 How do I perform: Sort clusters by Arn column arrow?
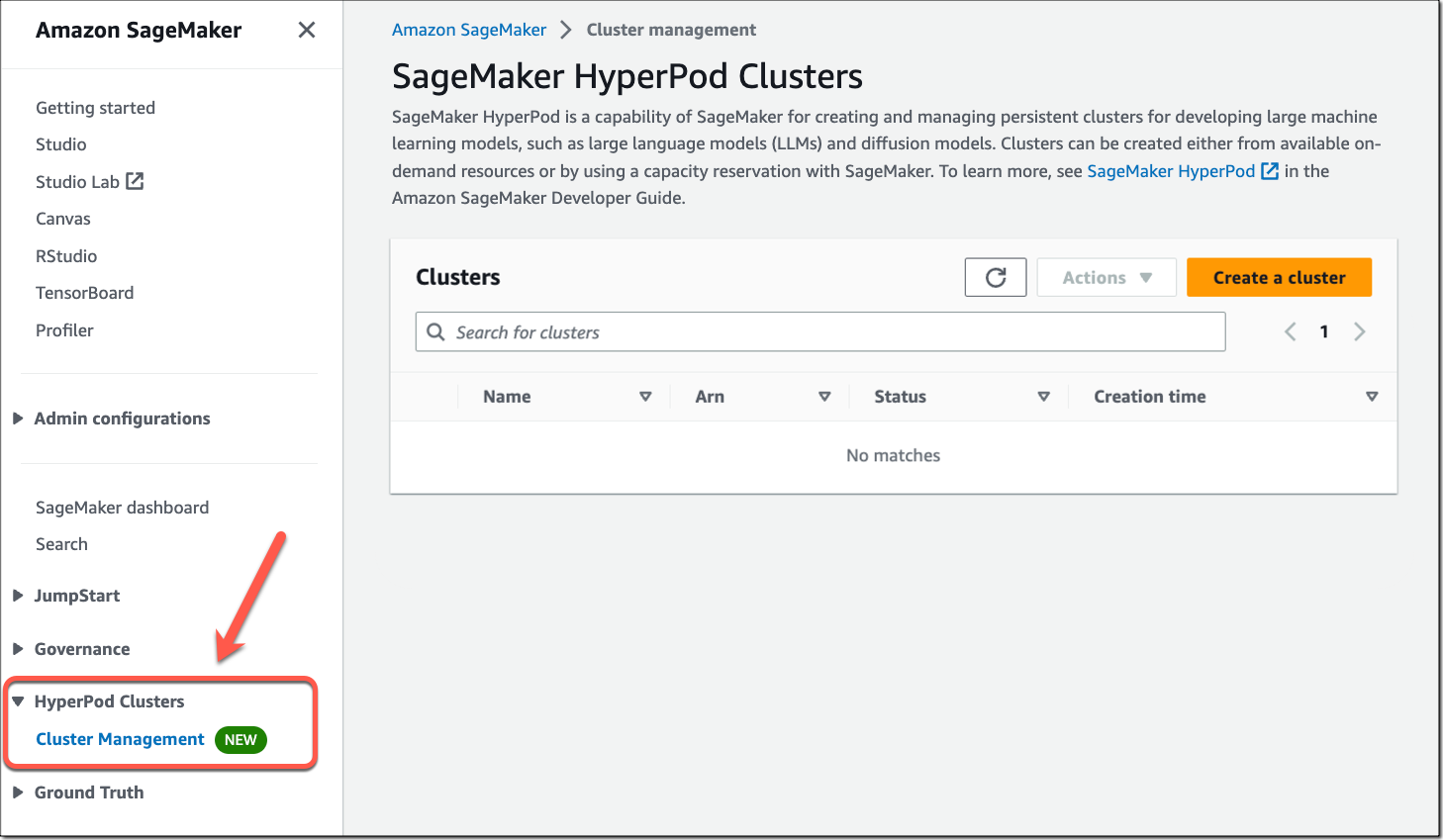coord(824,397)
